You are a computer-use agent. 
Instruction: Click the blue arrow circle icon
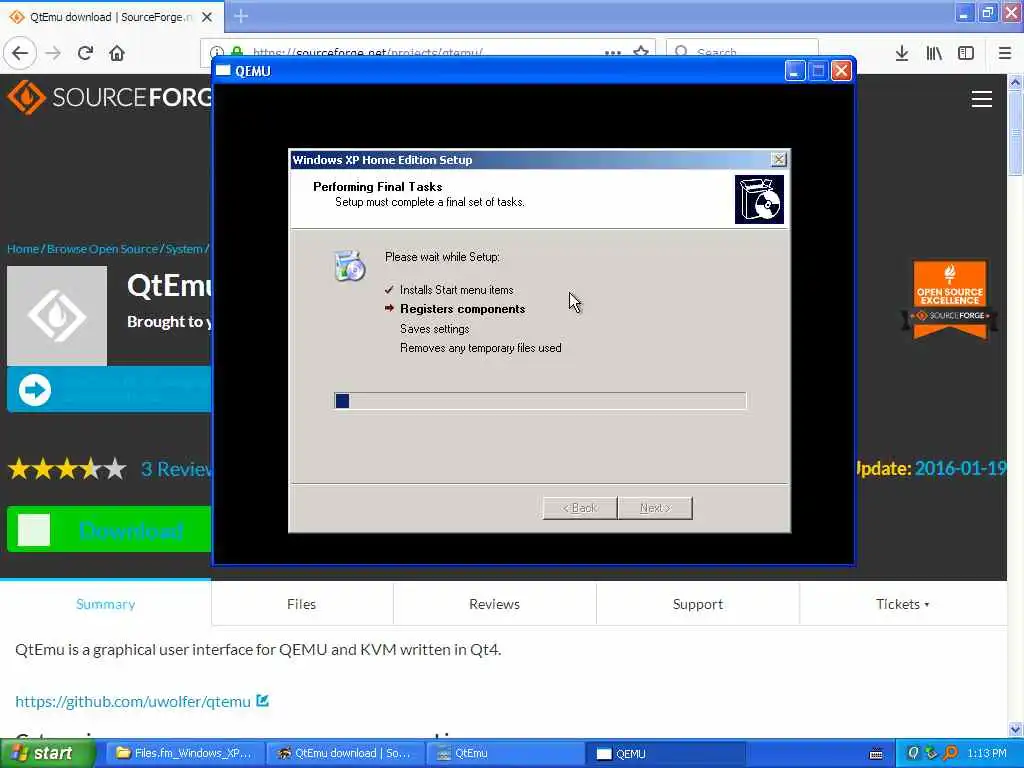click(x=35, y=390)
